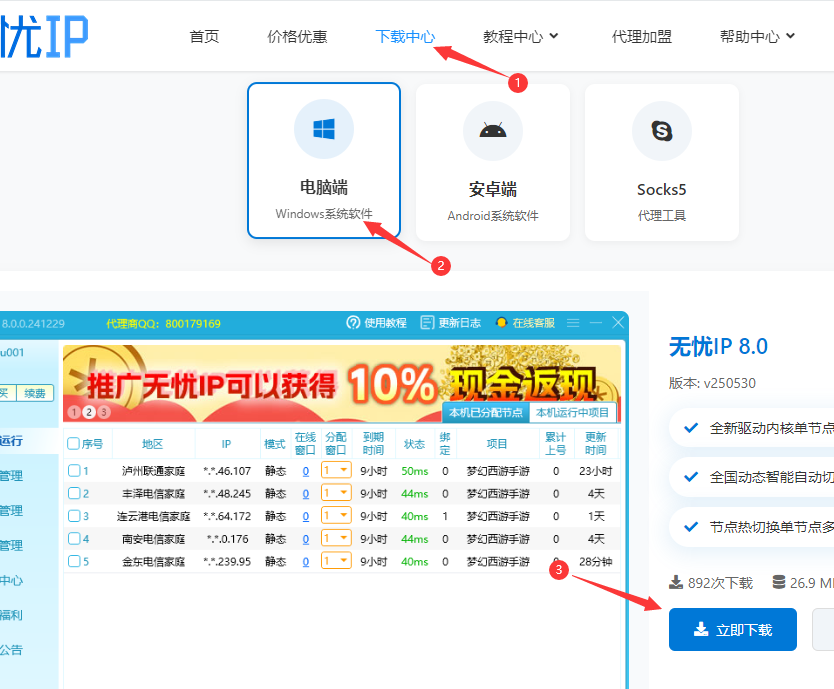The height and width of the screenshot is (689, 834).
Task: Select the 电脑端 Windows系统软件 card
Action: coord(324,161)
